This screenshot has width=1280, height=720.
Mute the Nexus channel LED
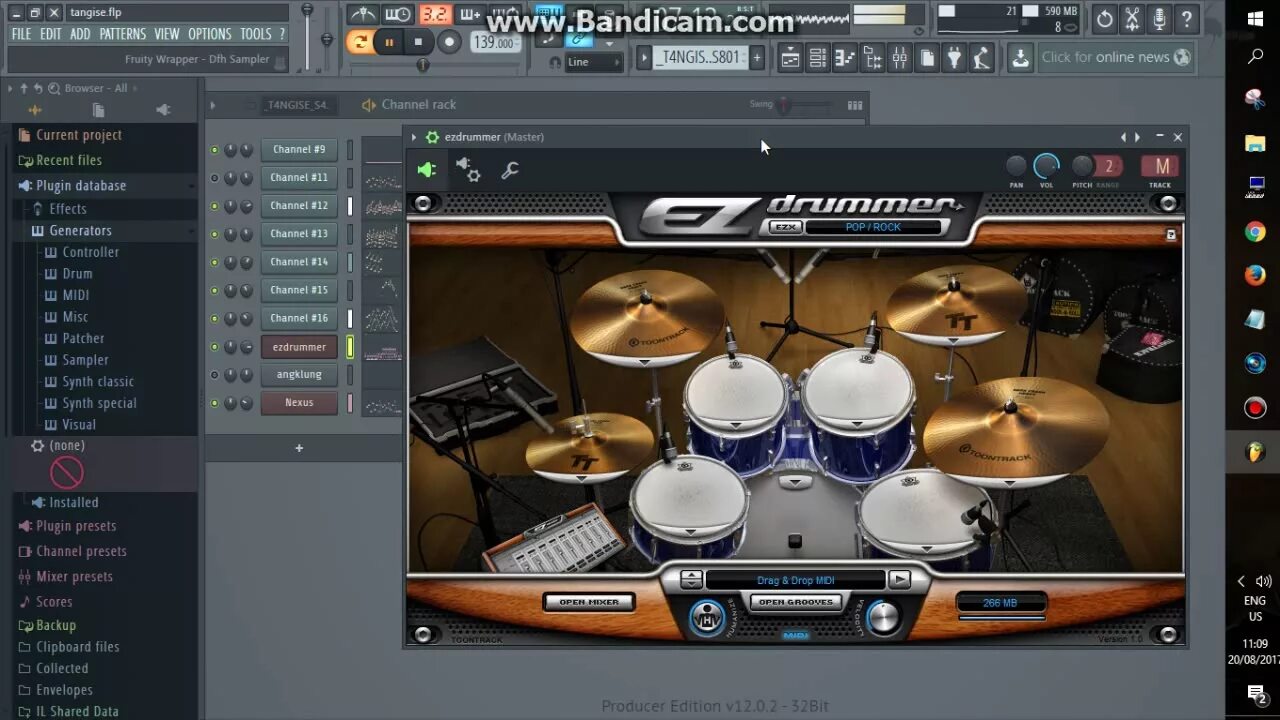(214, 403)
